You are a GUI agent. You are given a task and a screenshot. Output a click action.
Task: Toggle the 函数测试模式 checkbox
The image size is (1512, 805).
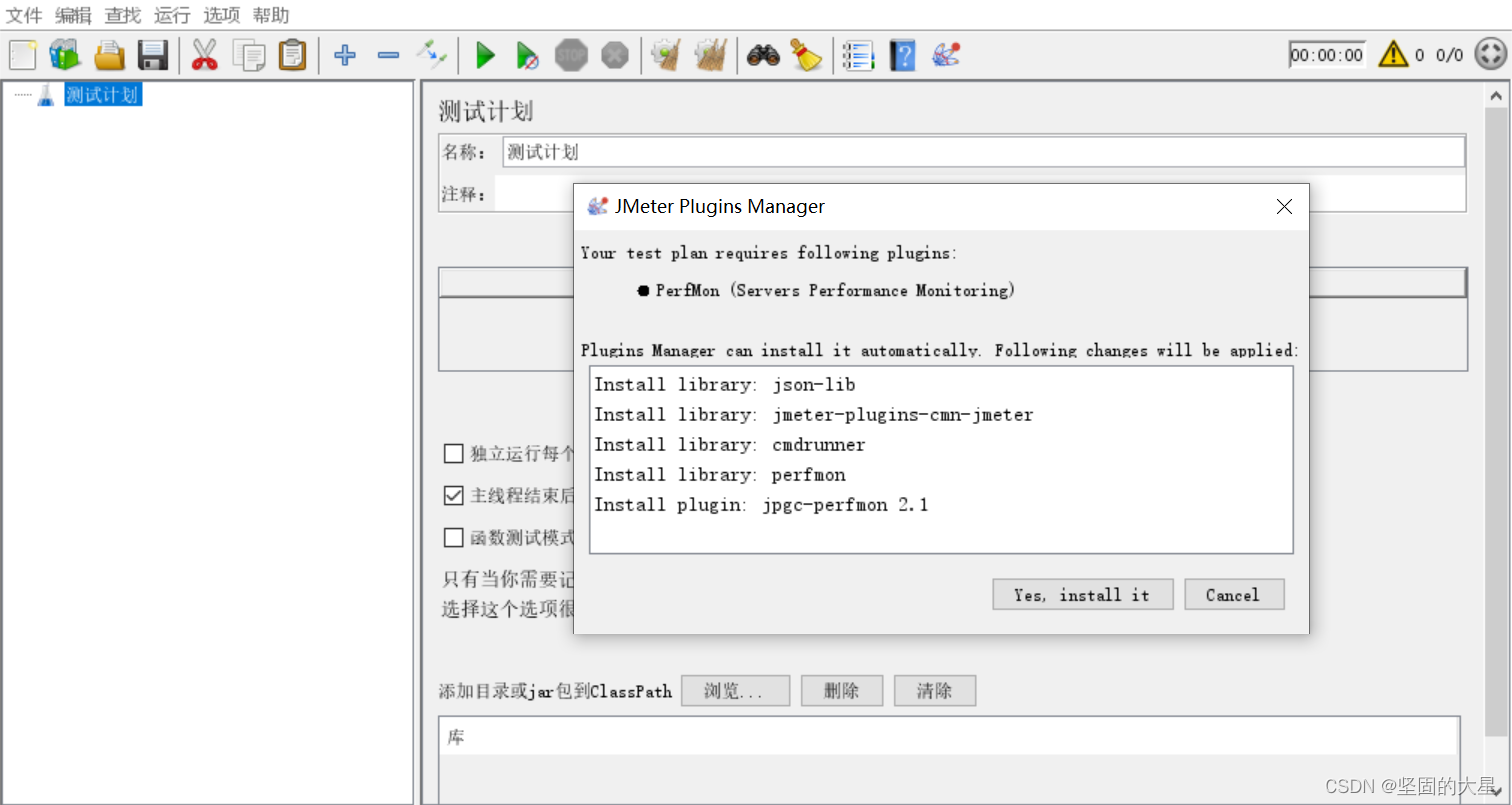(454, 538)
